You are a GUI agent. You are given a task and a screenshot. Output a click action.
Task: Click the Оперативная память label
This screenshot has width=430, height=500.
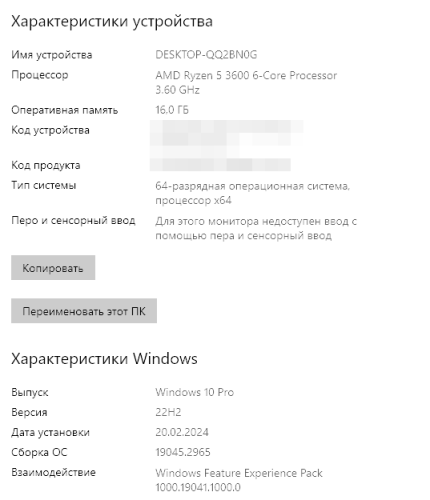click(x=65, y=110)
